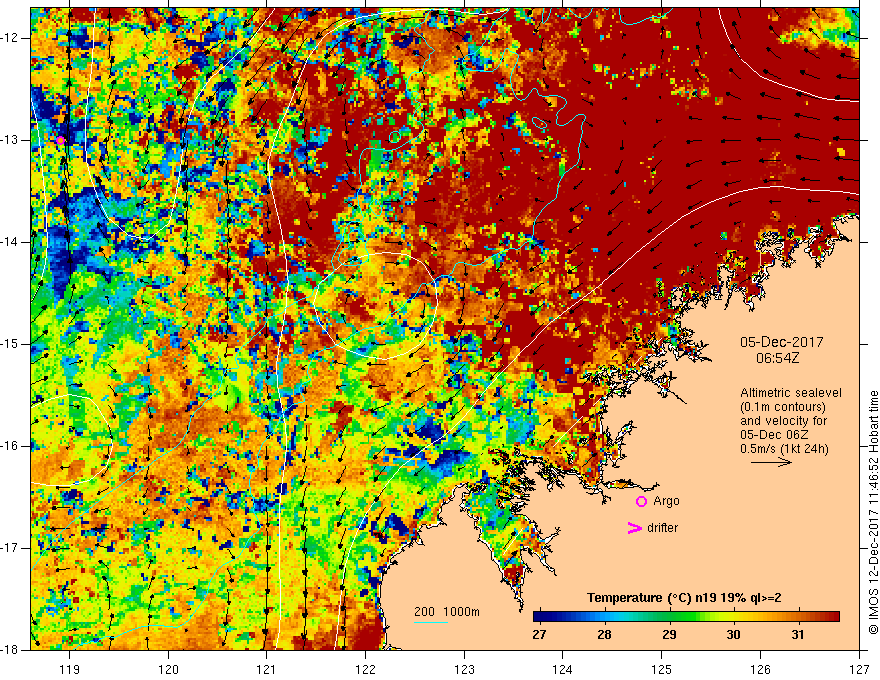Click the 'Temperature (°C) n19 19% ql>=2' title
The image size is (880, 680).
(684, 598)
